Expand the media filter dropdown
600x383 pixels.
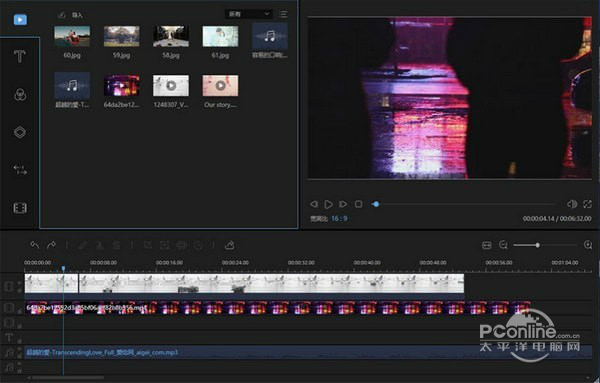coord(249,14)
